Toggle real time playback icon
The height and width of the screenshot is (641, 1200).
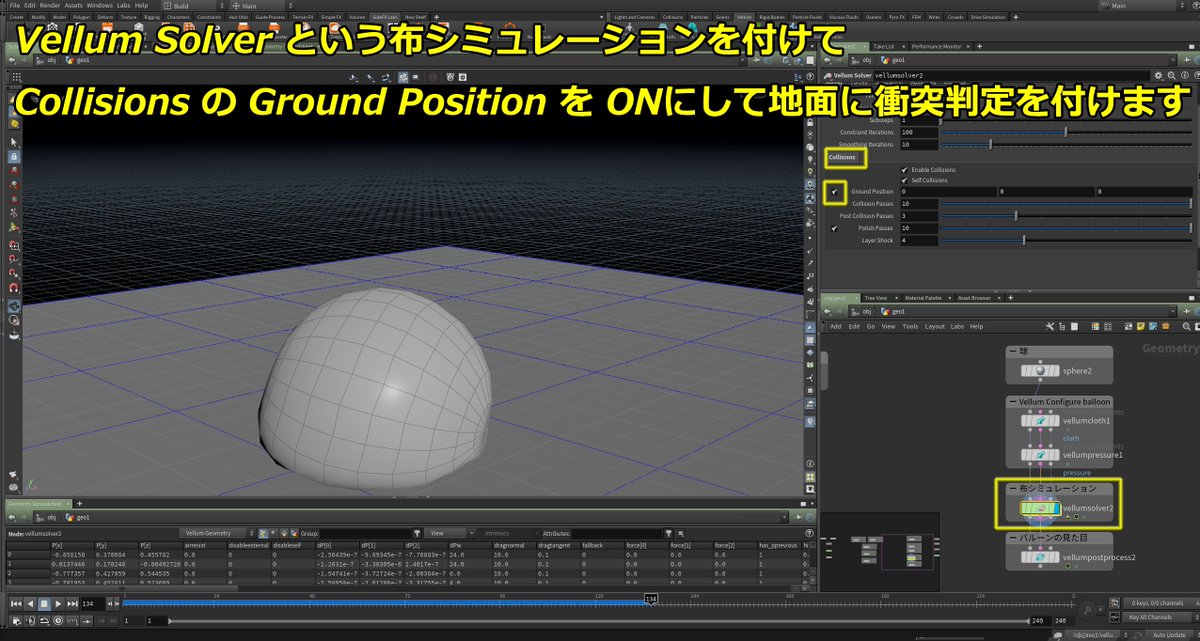[58, 621]
